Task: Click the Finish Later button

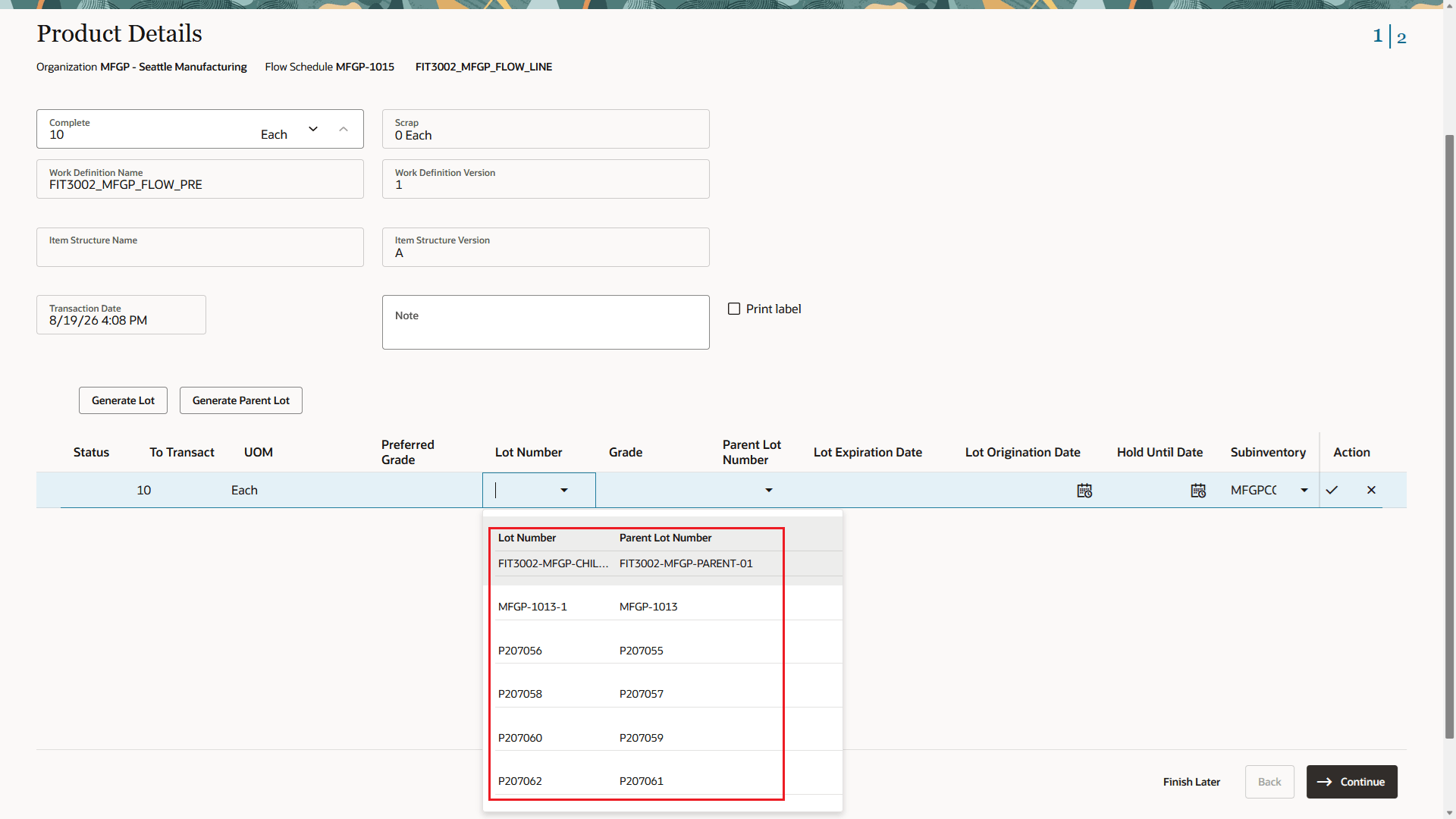Action: pos(1191,782)
